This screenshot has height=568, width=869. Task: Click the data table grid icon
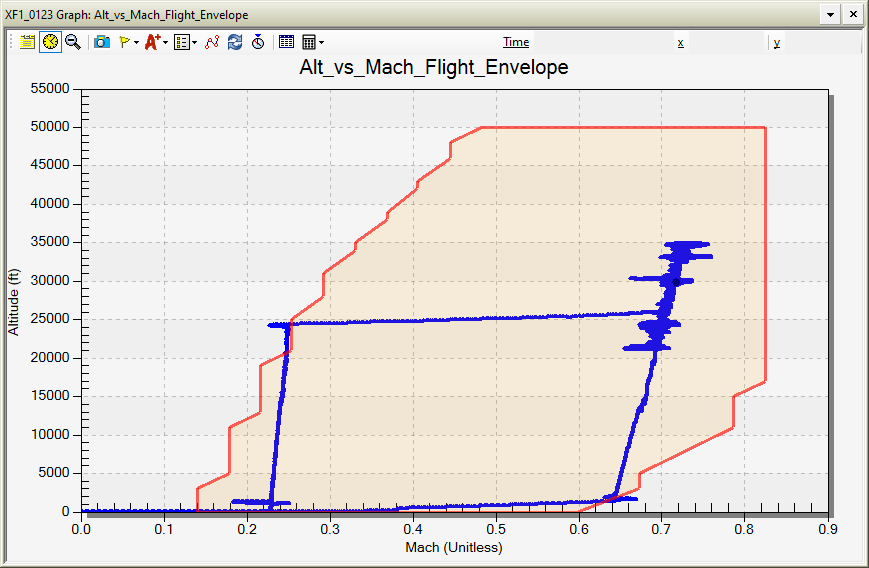[x=287, y=42]
